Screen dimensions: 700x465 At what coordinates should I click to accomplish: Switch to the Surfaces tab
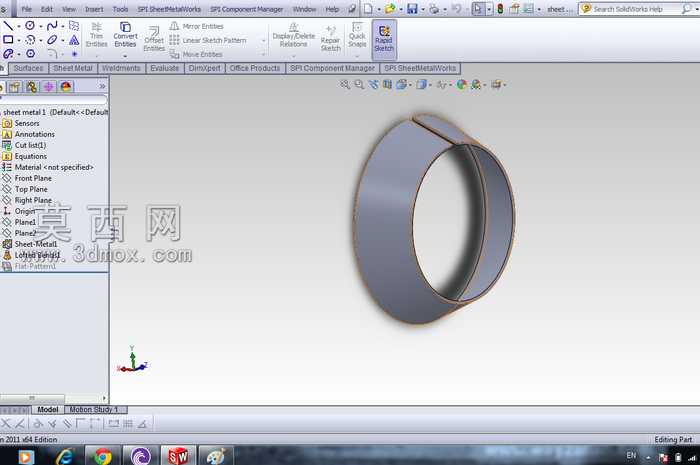click(x=29, y=68)
